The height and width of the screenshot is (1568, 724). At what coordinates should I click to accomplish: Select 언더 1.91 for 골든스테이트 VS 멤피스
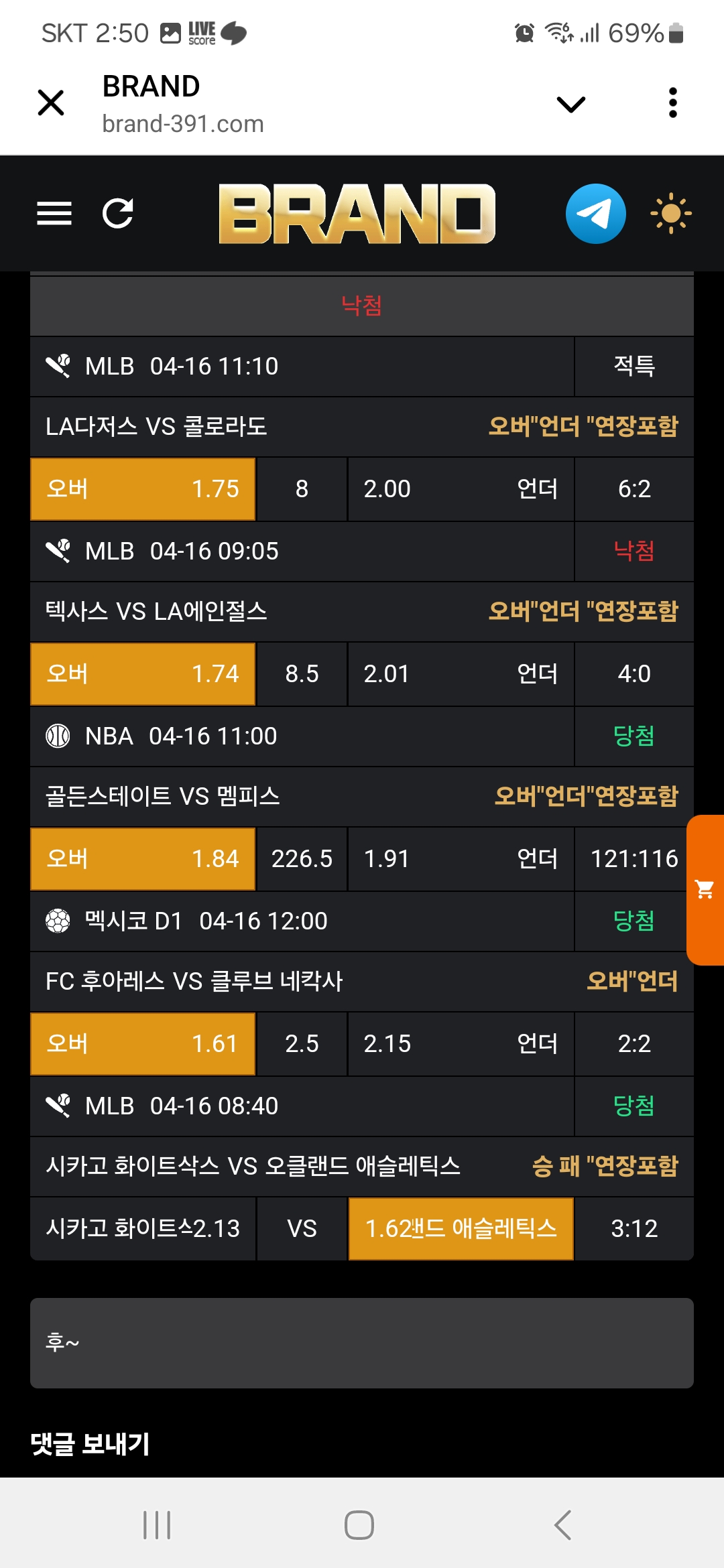pos(461,859)
